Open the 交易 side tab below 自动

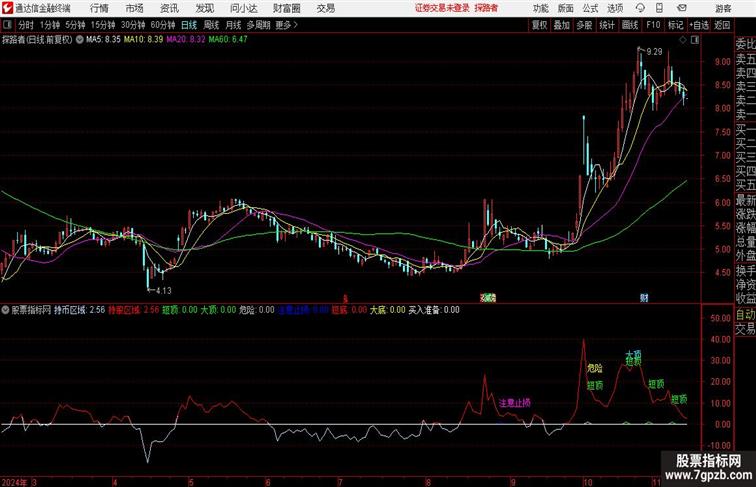point(745,329)
